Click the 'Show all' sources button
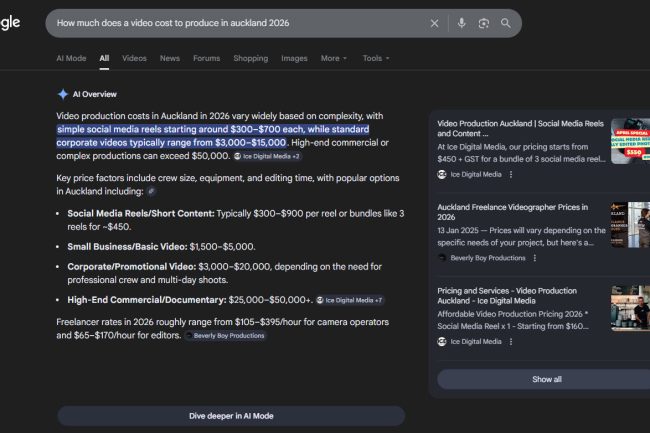 pyautogui.click(x=546, y=379)
